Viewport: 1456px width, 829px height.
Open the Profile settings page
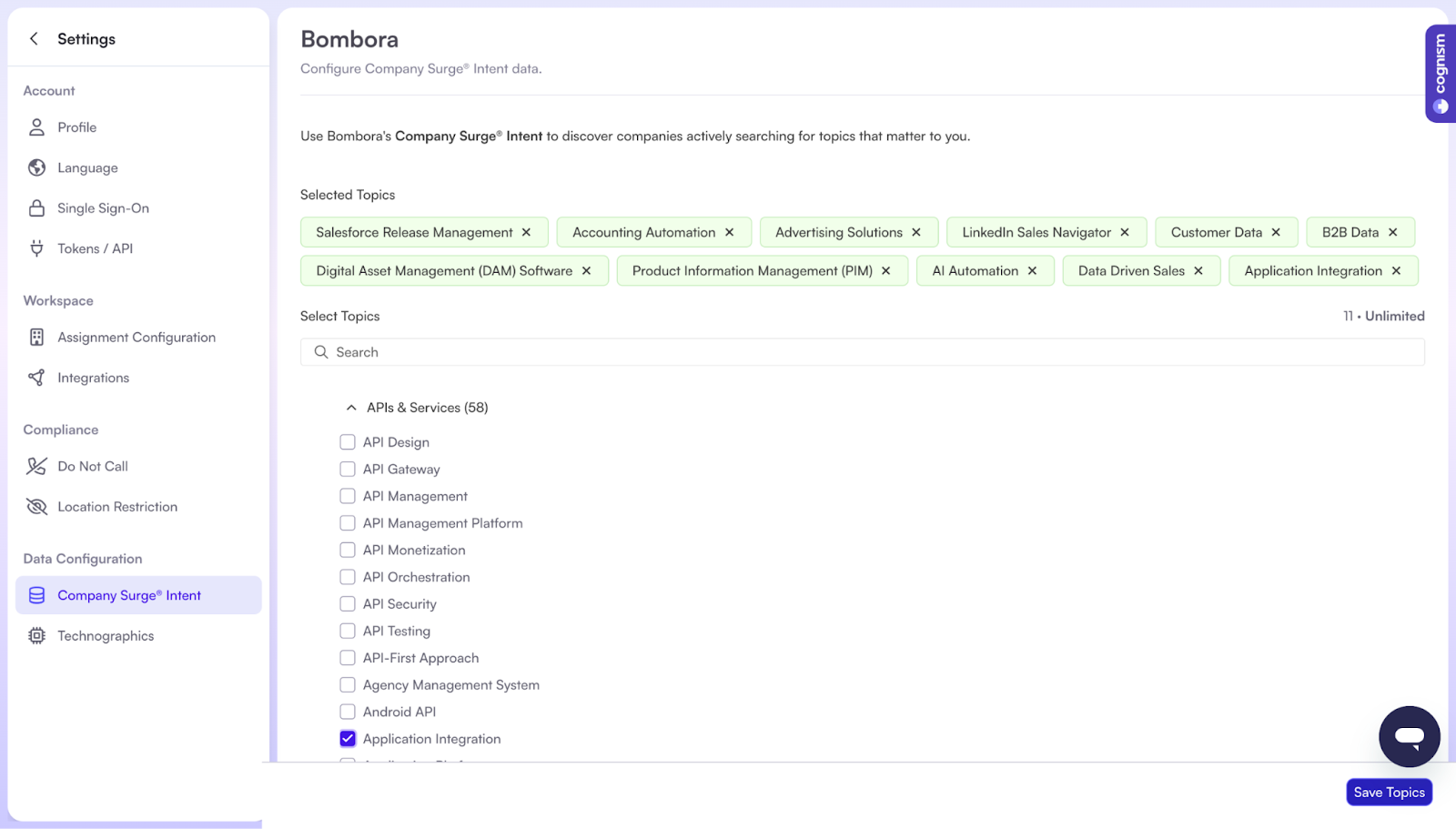pos(76,127)
